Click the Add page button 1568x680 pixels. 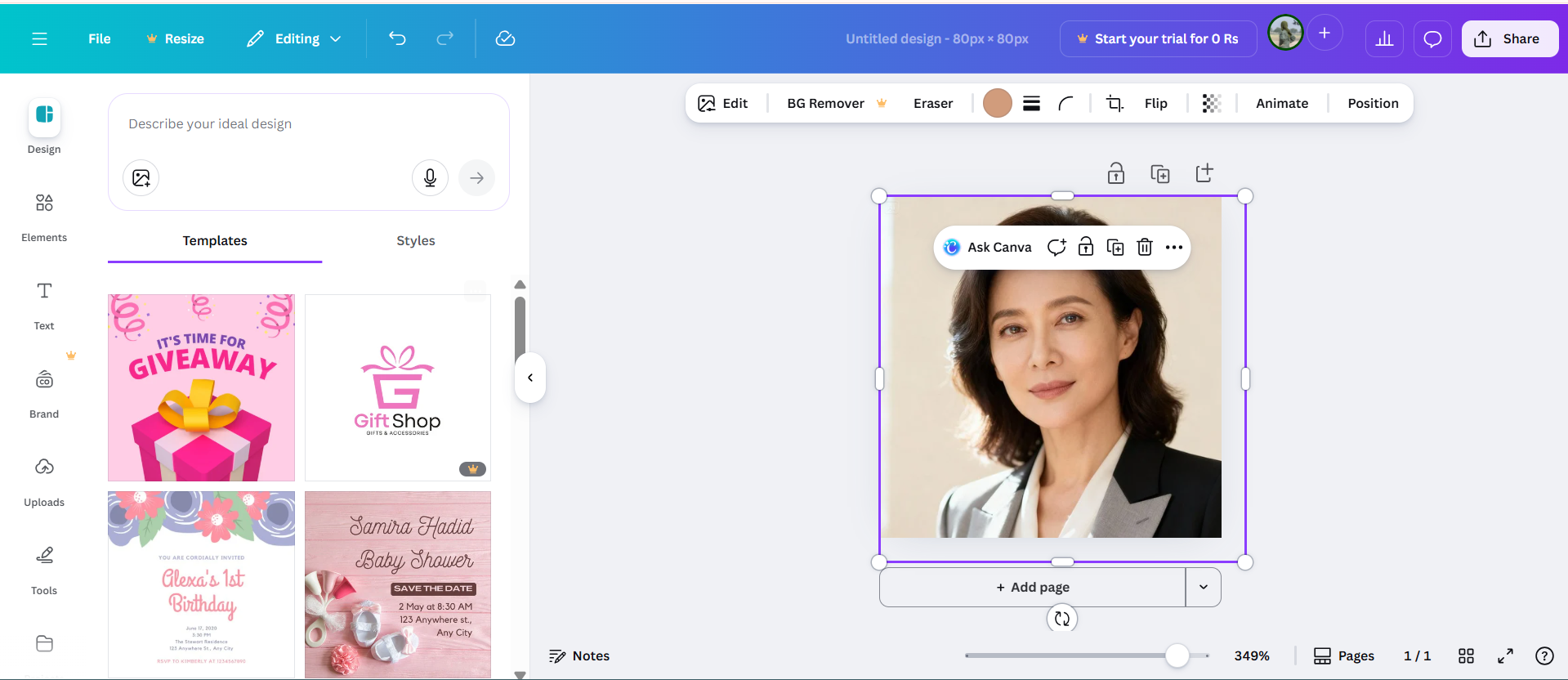coord(1033,587)
